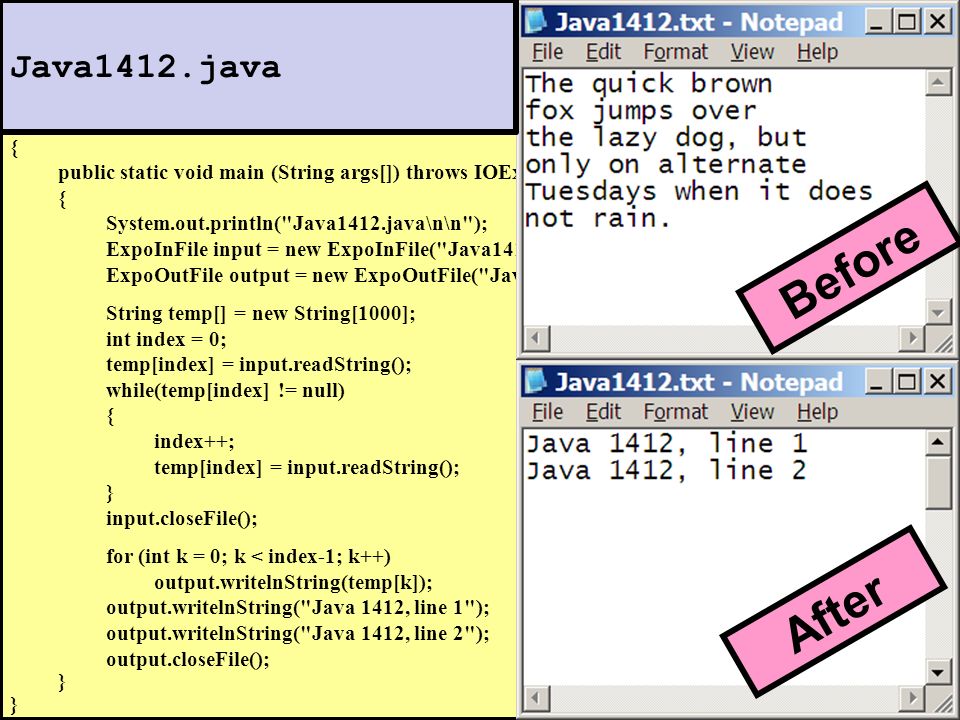Click the Before Notepad window title text
This screenshot has height=720, width=960.
click(699, 23)
